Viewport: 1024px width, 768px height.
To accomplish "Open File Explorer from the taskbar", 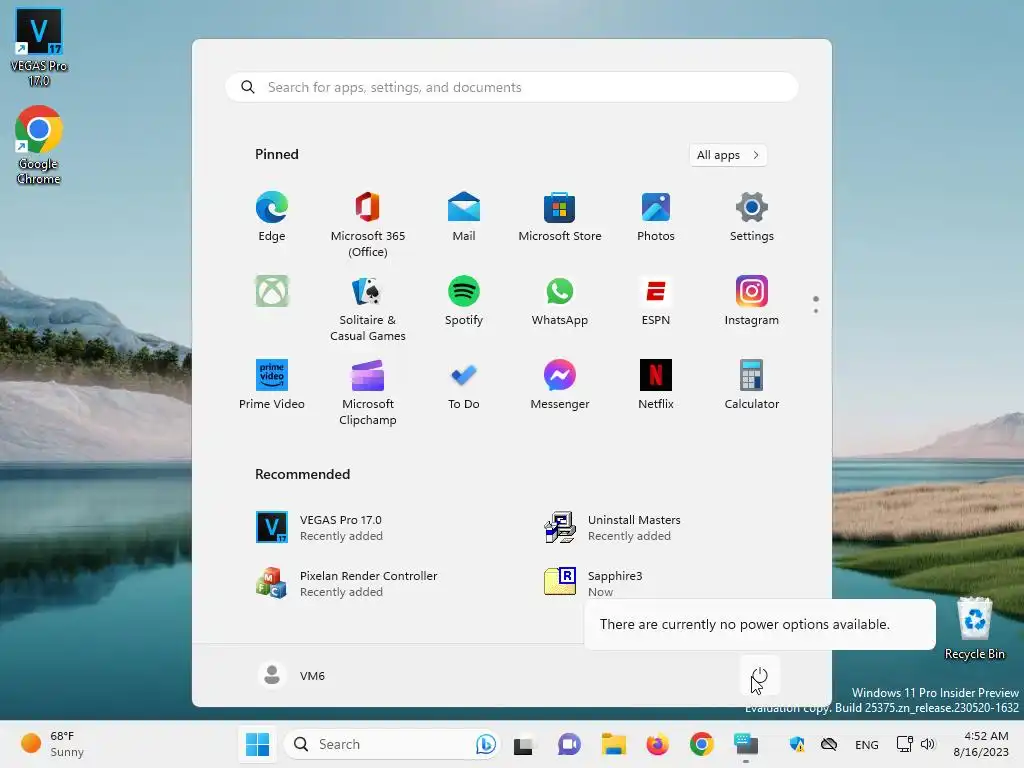I will 613,744.
